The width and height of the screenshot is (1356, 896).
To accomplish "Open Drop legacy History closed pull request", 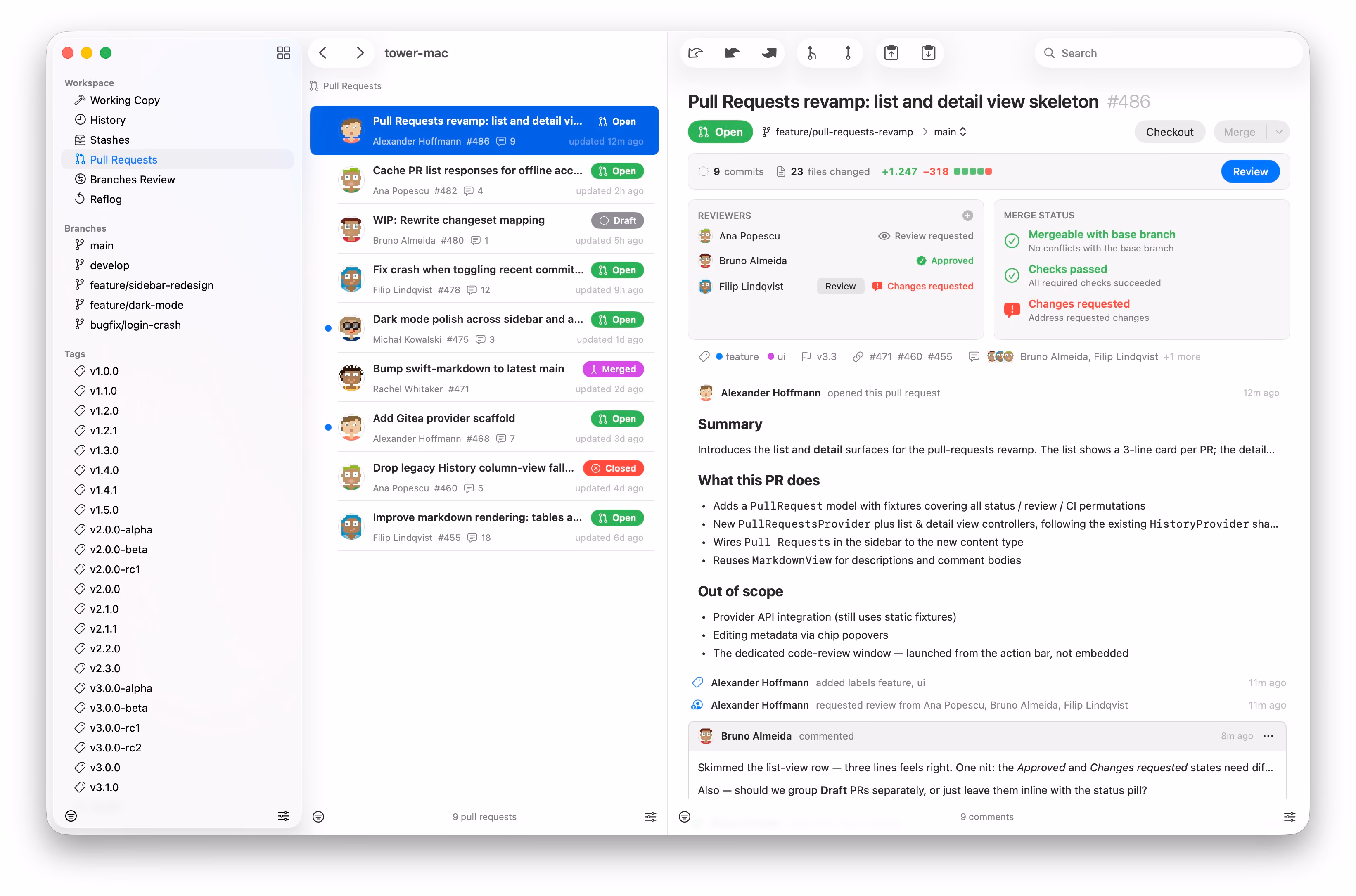I will coord(485,477).
